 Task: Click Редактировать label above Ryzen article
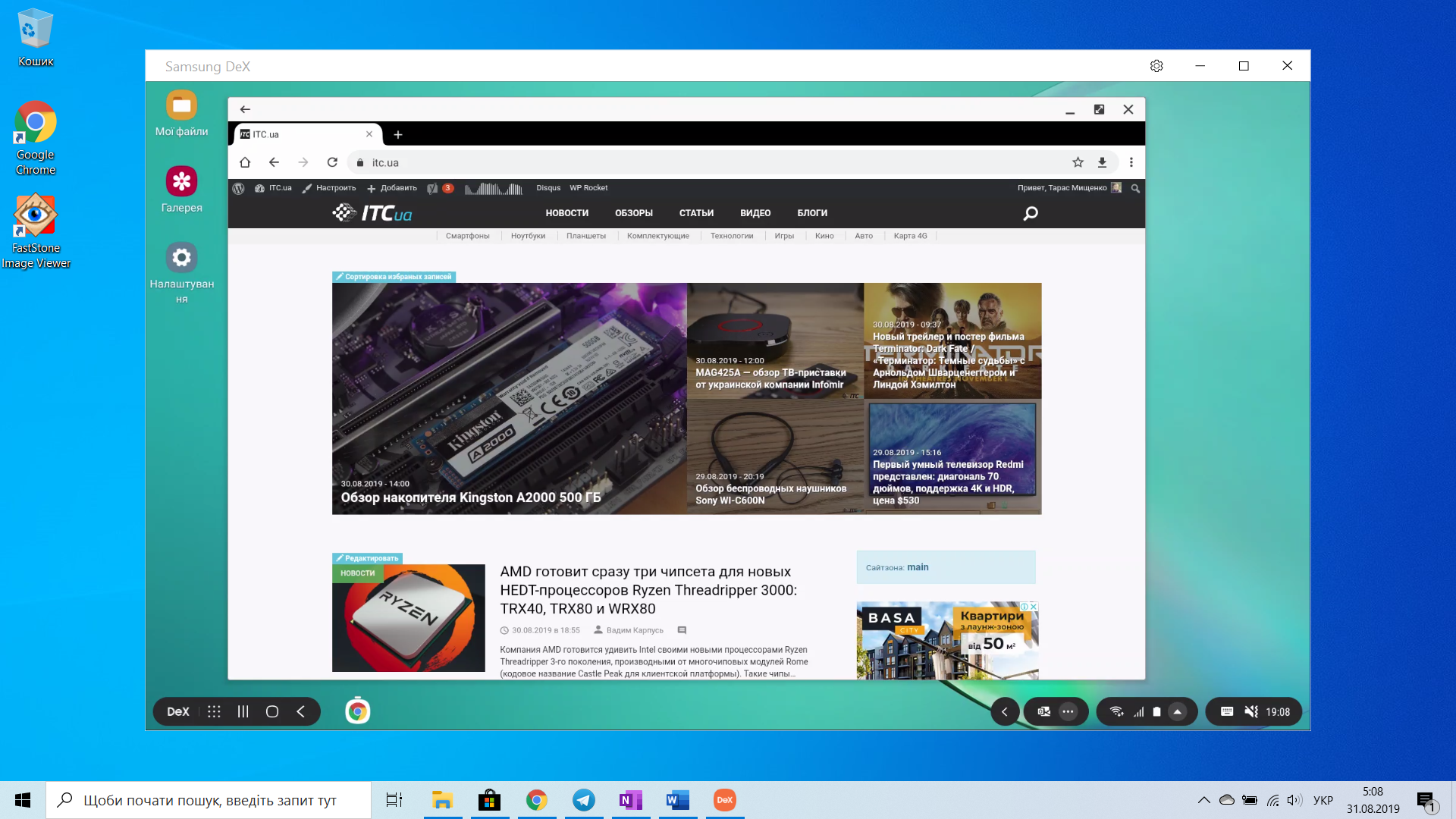coord(367,558)
